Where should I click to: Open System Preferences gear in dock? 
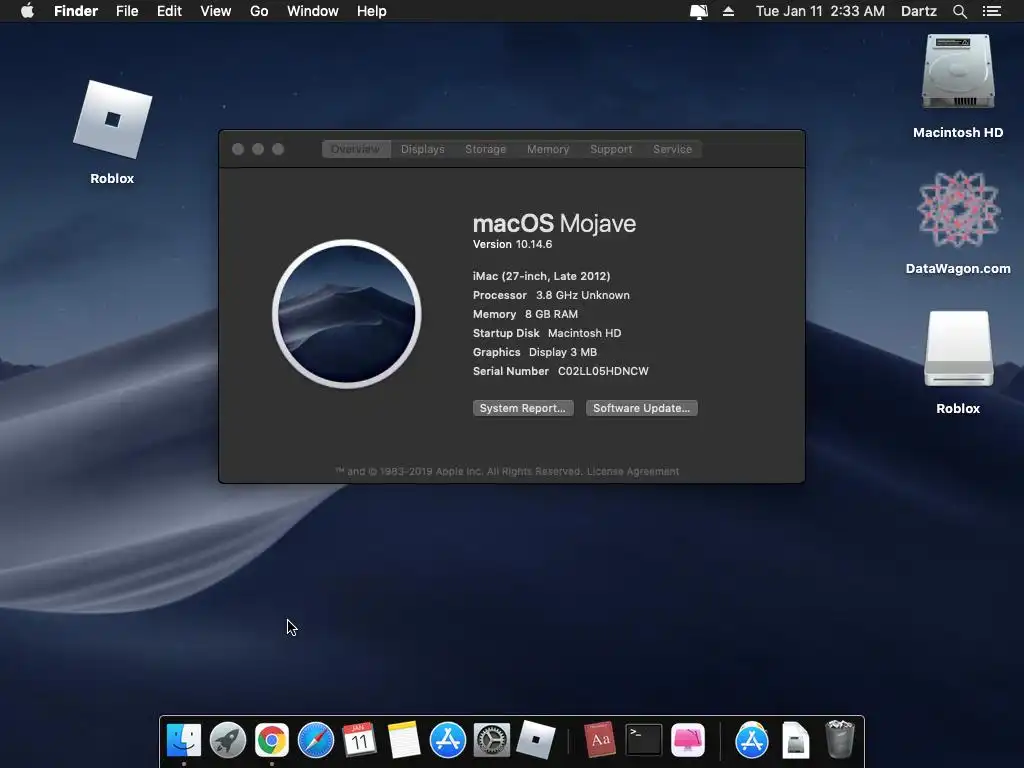pos(492,741)
